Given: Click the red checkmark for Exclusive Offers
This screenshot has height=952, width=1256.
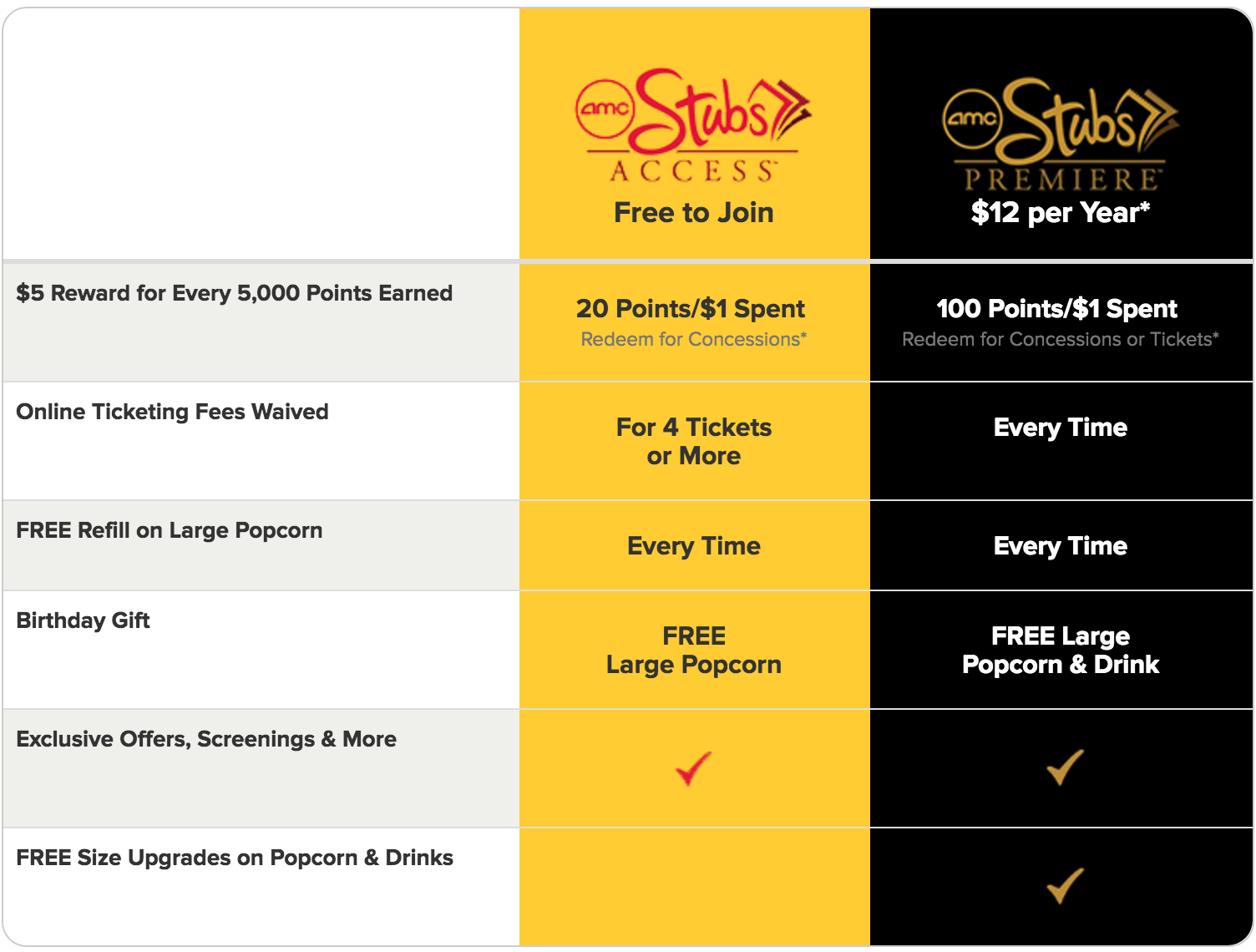Looking at the screenshot, I should tap(693, 768).
